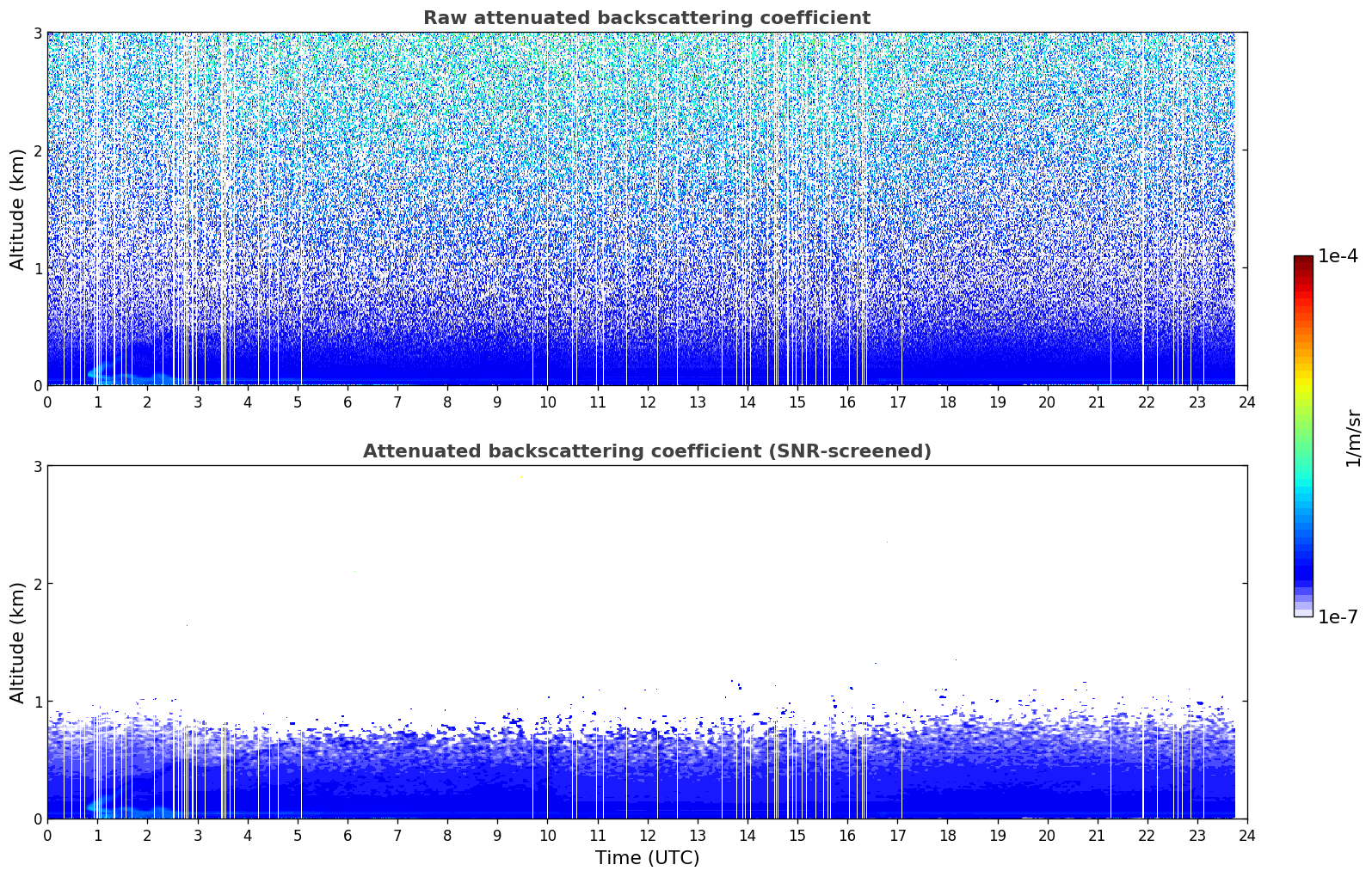
Task: Click the 'Time (UTC)' axis label
Action: coord(647,858)
